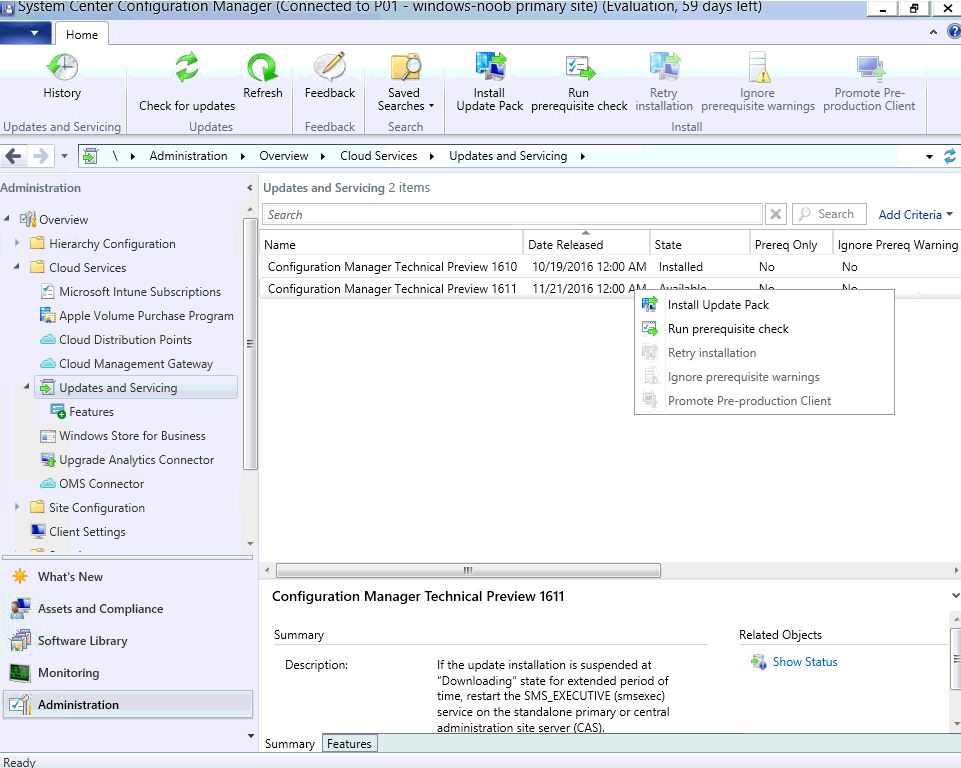Select the Home ribbon tab
Viewport: 961px width, 768px height.
(x=82, y=34)
